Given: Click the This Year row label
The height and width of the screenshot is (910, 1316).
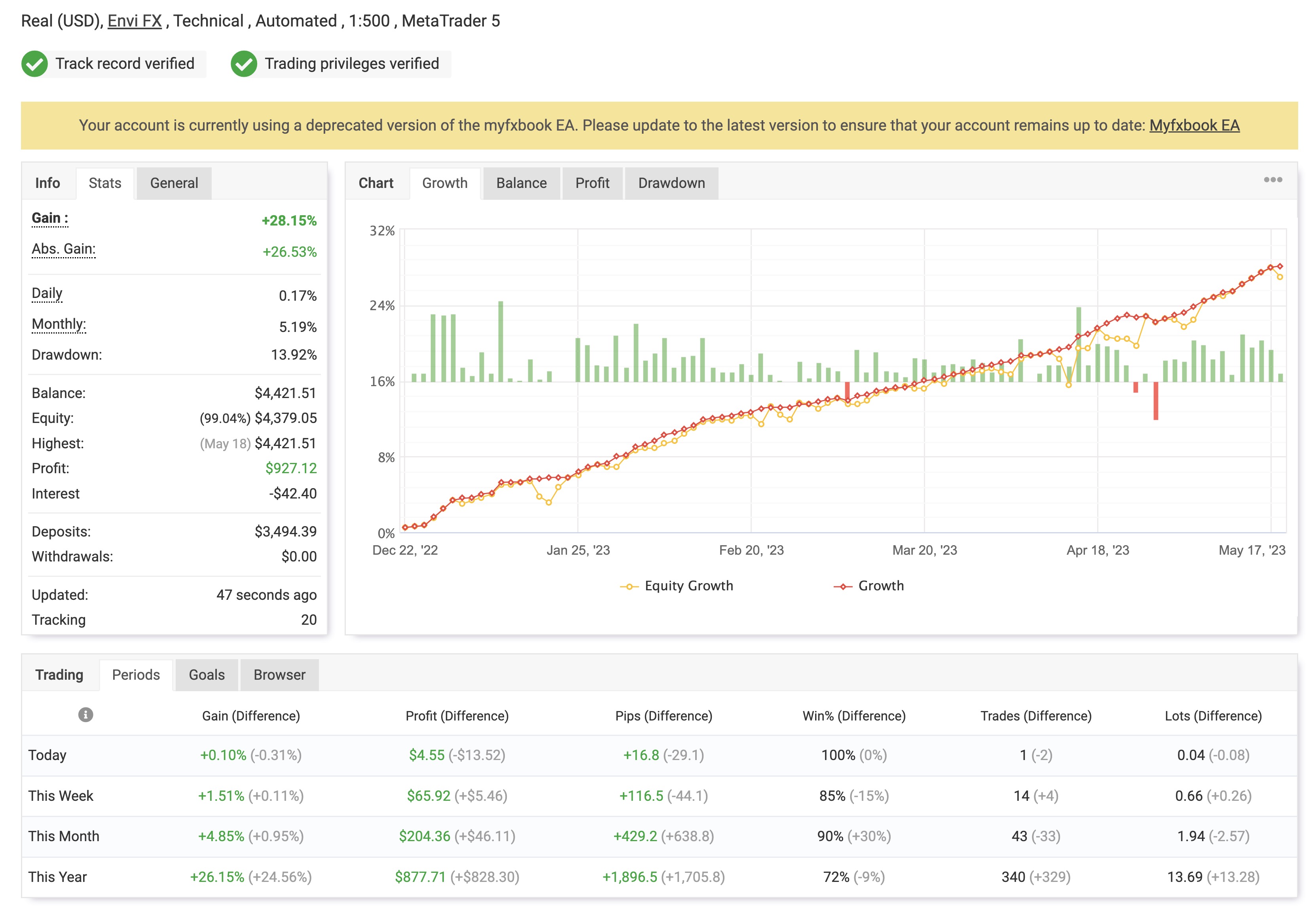Looking at the screenshot, I should [x=57, y=877].
